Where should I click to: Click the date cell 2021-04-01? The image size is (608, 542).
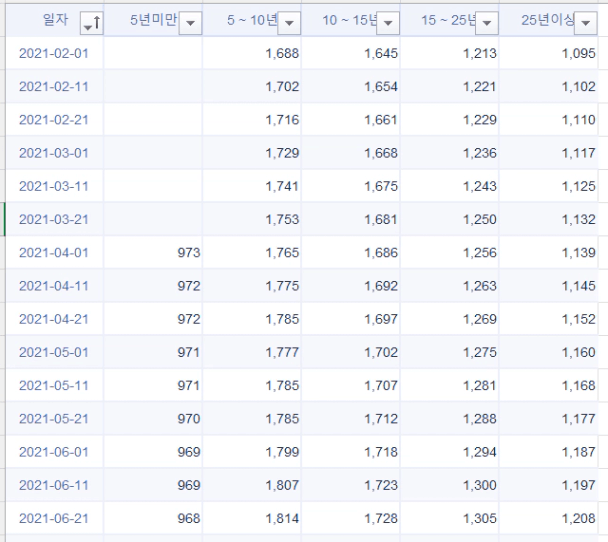pos(54,253)
